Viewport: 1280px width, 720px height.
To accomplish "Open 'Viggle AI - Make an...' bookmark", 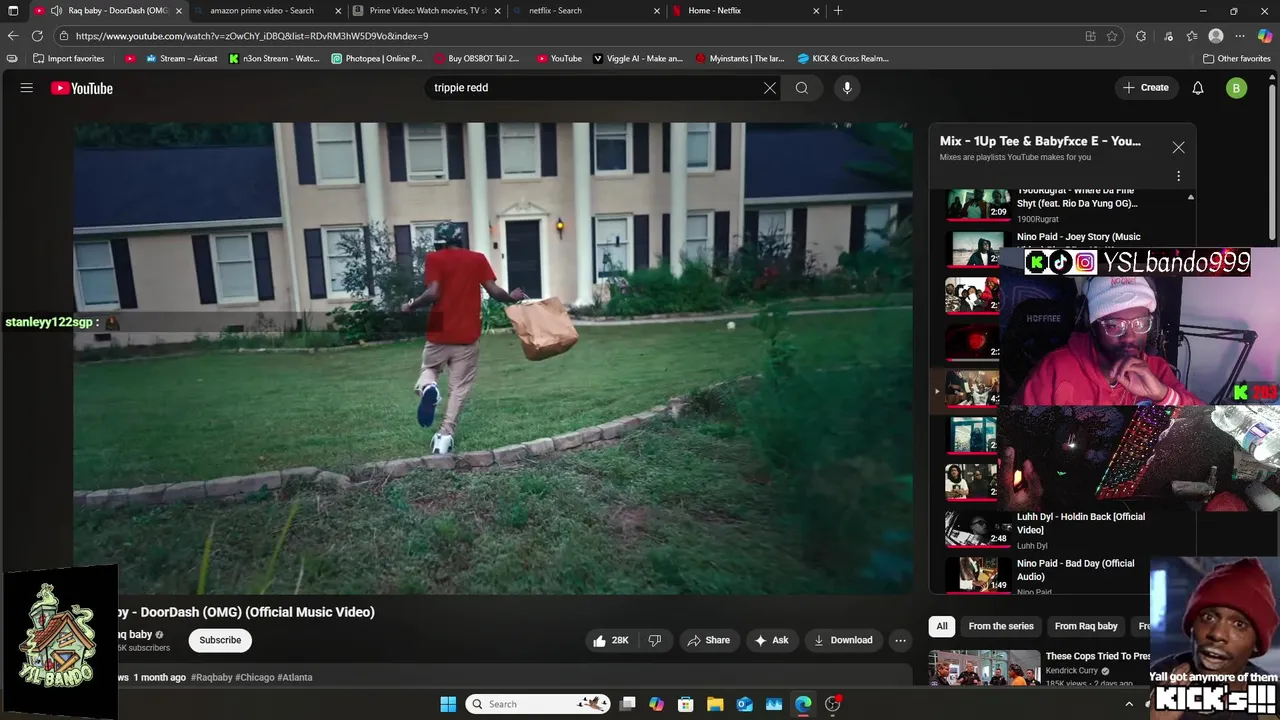I will tap(638, 58).
